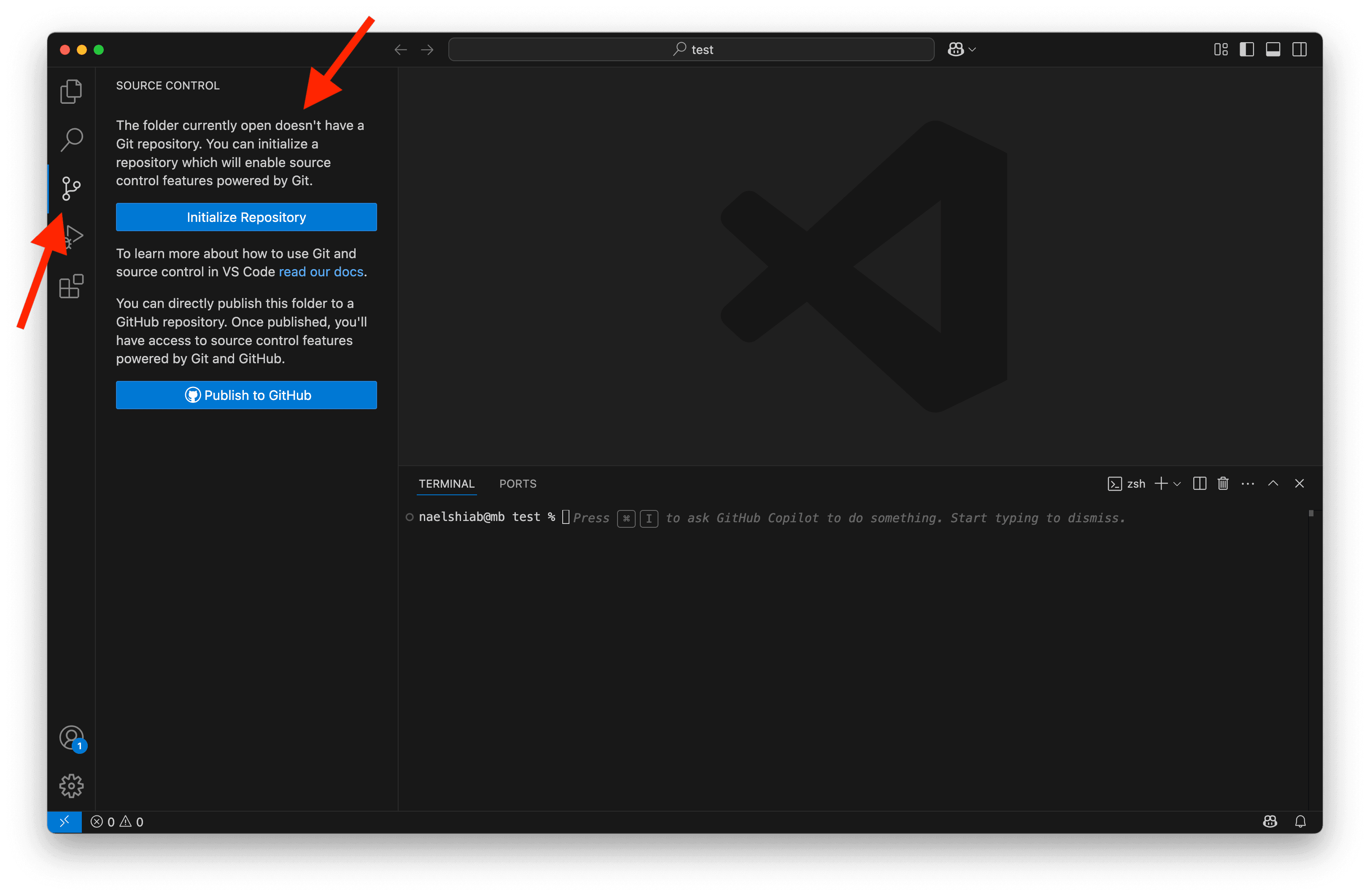Show errors and warnings count
Viewport: 1370px width, 896px height.
pyautogui.click(x=117, y=822)
